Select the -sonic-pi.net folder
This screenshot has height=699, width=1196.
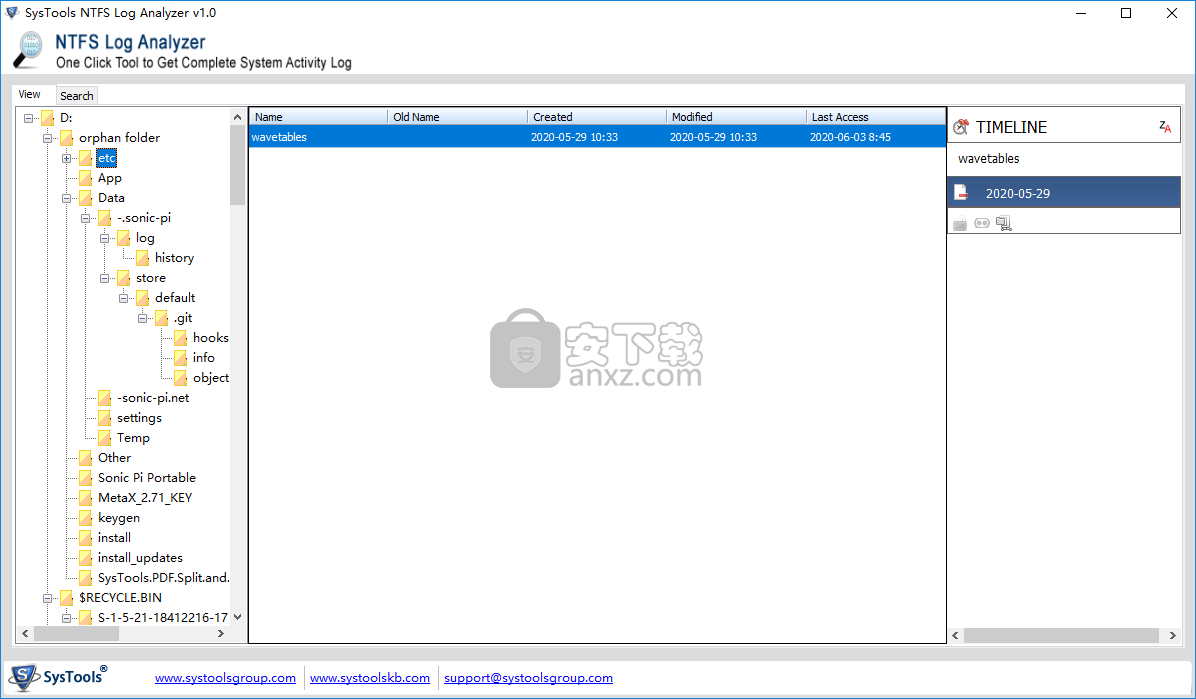point(153,398)
